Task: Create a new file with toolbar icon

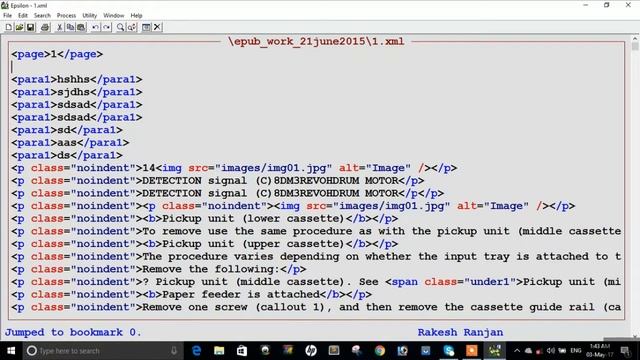Action: (x=9, y=27)
